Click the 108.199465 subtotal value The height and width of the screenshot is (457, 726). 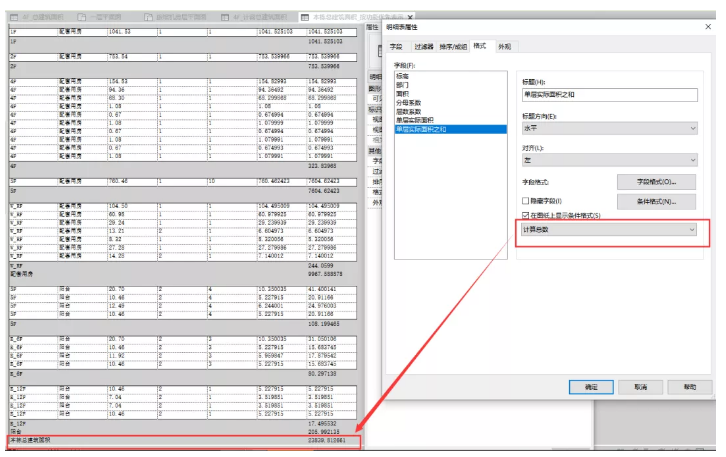pyautogui.click(x=324, y=324)
